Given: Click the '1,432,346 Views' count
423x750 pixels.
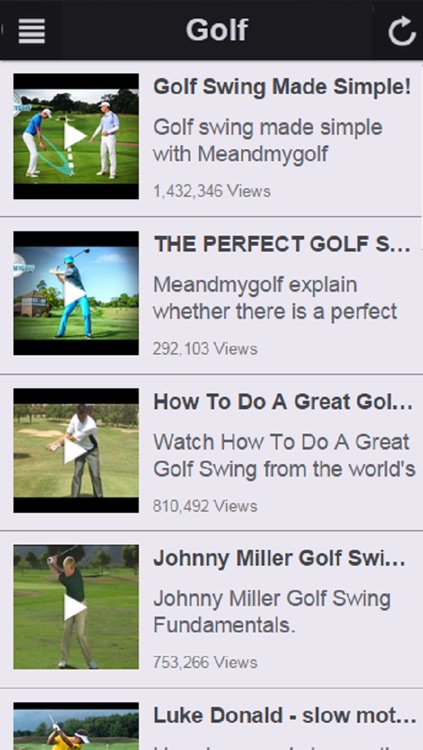Looking at the screenshot, I should pyautogui.click(x=212, y=191).
